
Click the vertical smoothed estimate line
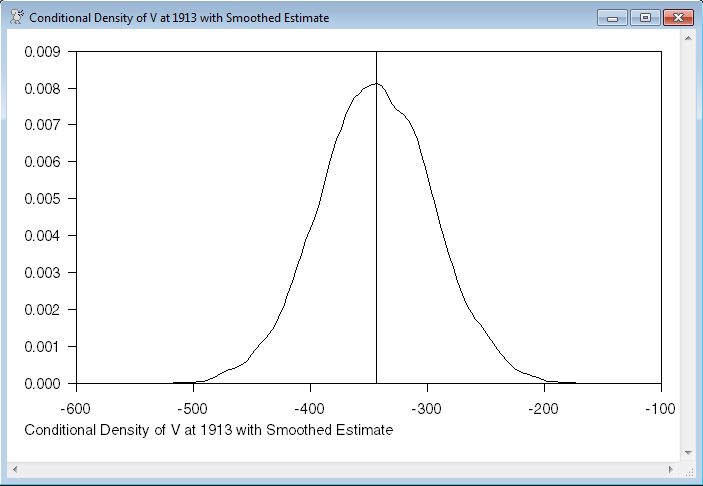coord(376,250)
